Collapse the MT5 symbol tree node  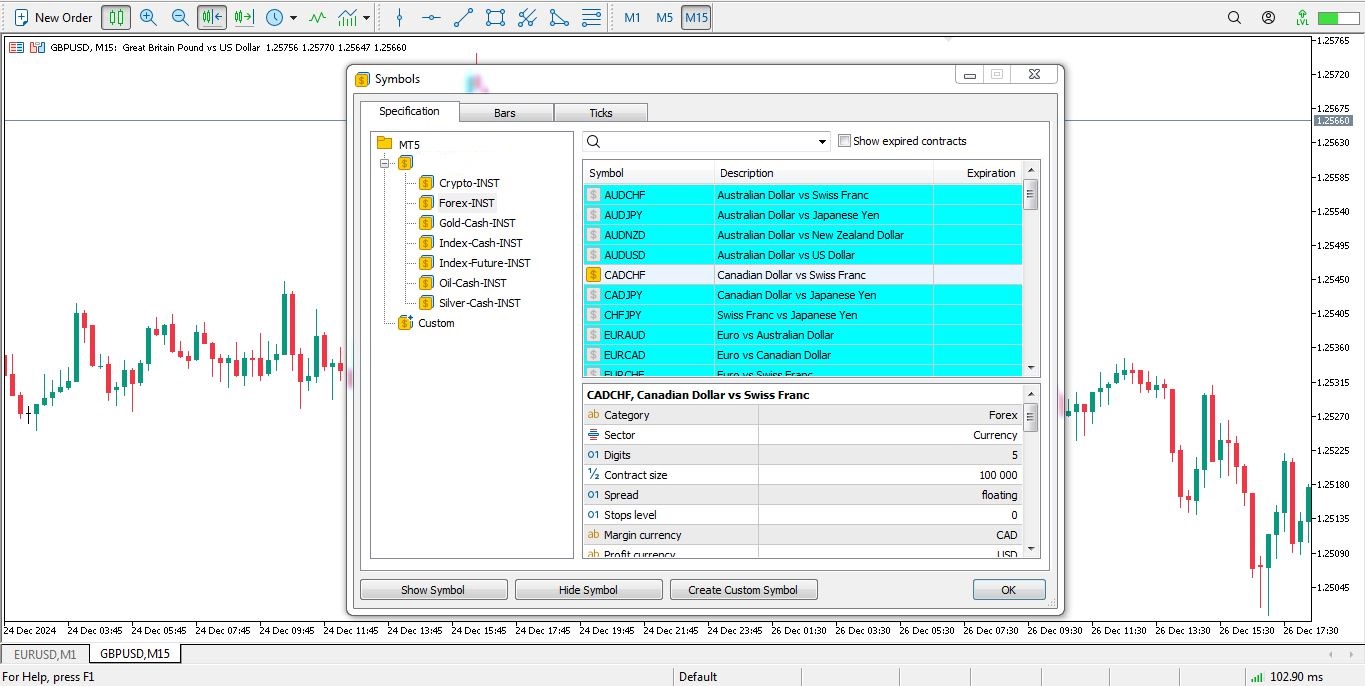pos(385,163)
